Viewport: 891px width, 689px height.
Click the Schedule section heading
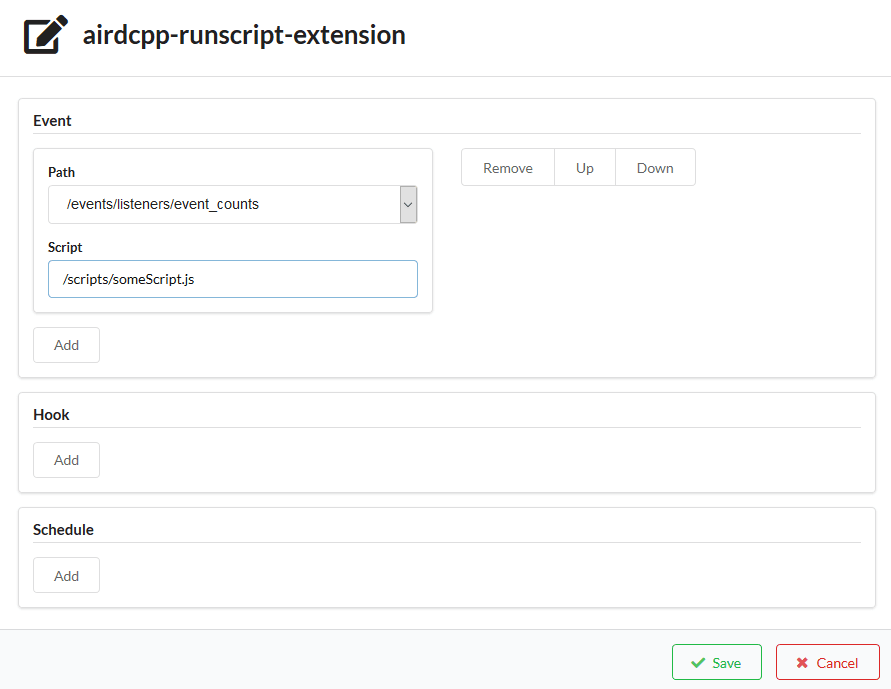click(63, 529)
